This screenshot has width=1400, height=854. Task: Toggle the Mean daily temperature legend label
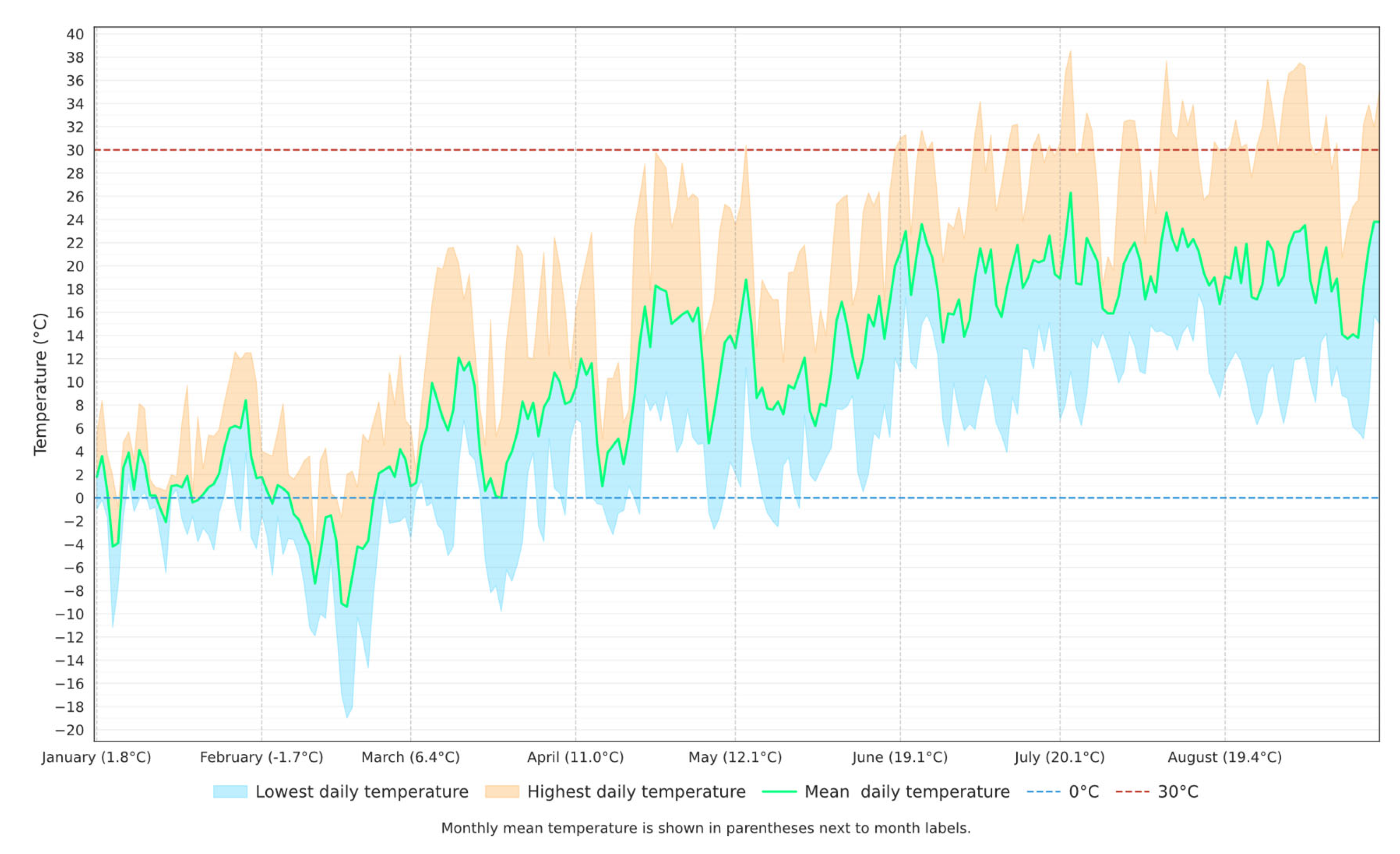(x=907, y=792)
